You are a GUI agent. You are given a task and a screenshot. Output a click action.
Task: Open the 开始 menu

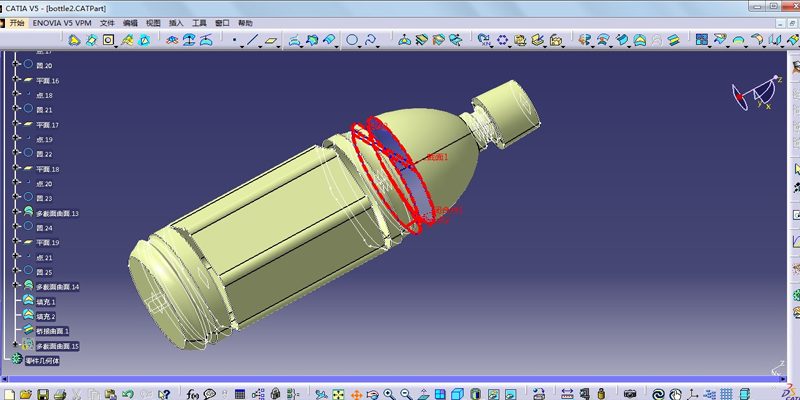pyautogui.click(x=17, y=22)
